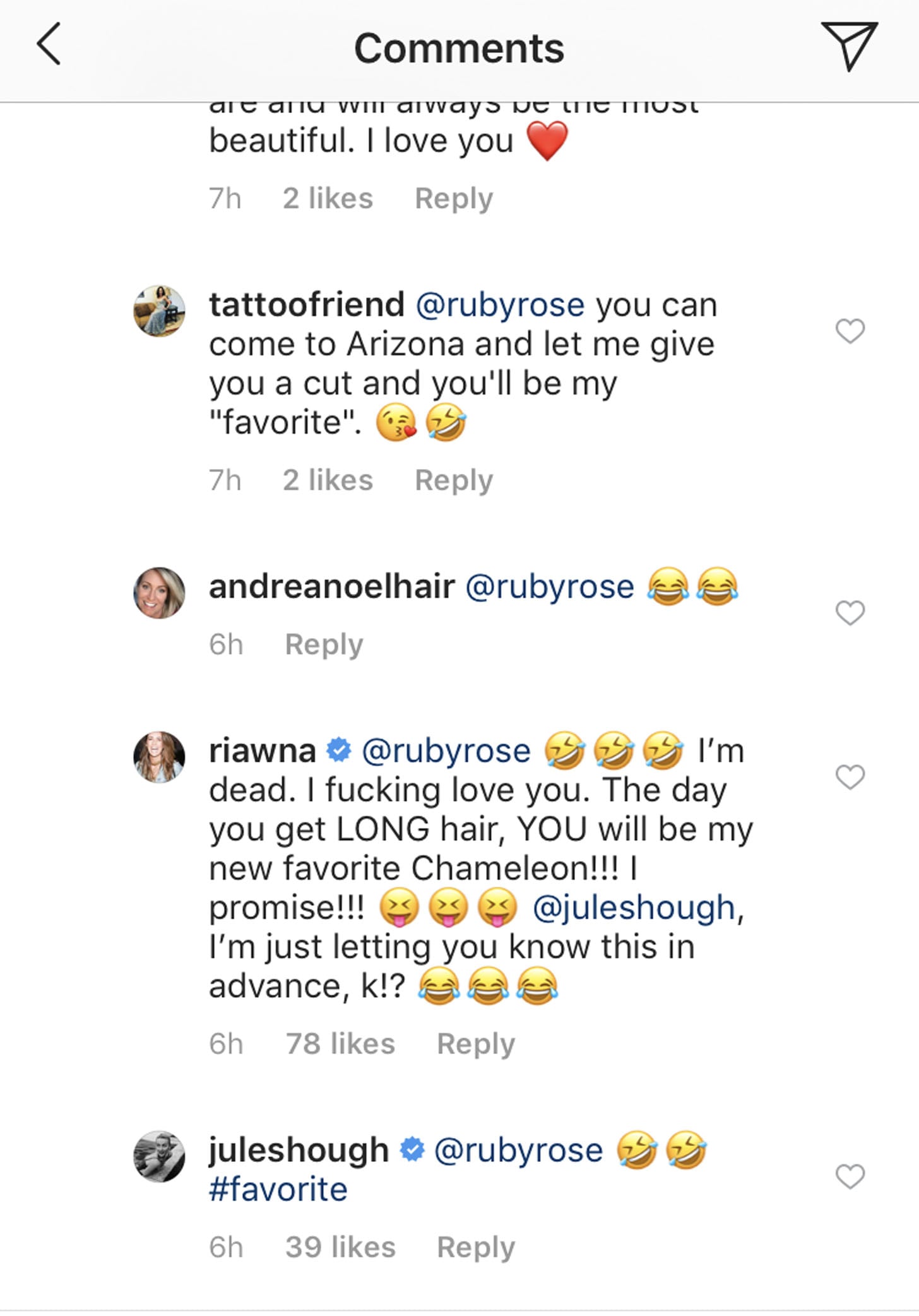The image size is (919, 1316).
Task: Tap the share paper-plane icon
Action: coord(849,45)
